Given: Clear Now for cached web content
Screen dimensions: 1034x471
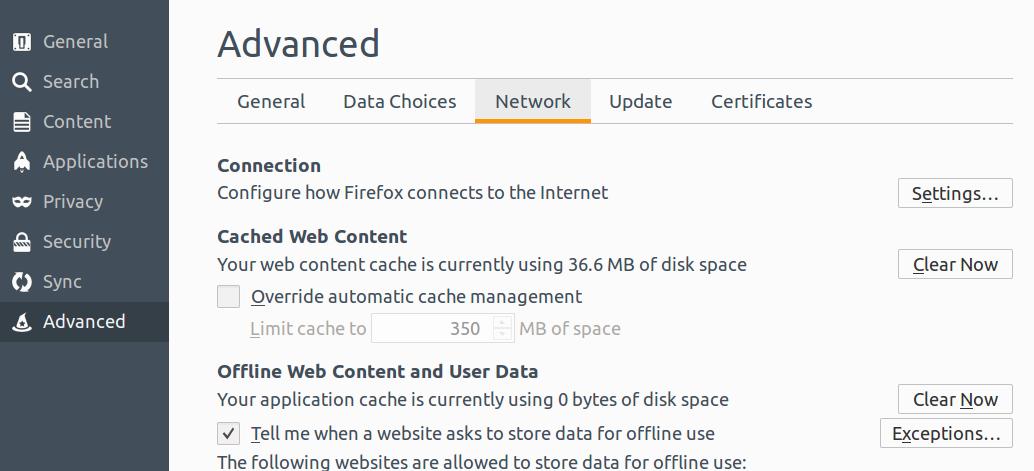Looking at the screenshot, I should point(955,265).
